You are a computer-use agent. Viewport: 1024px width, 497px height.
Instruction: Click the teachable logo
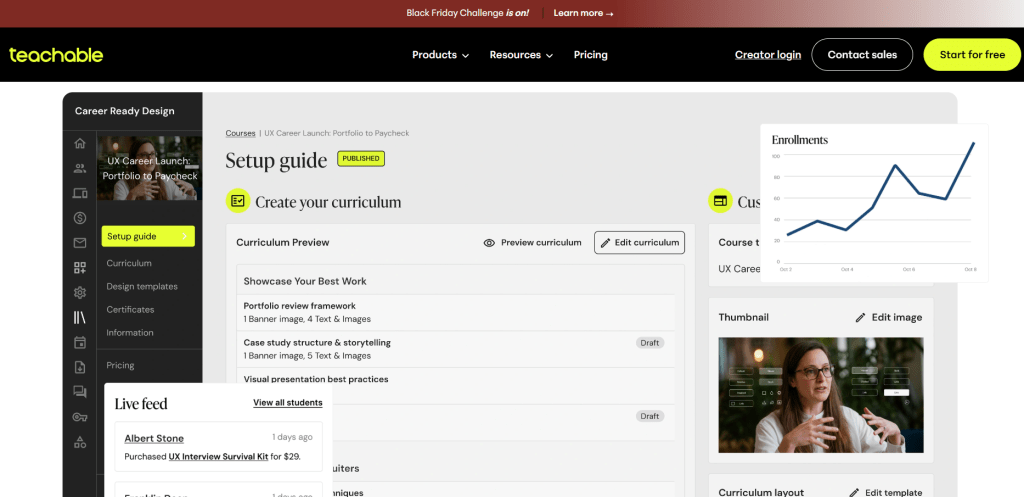56,55
